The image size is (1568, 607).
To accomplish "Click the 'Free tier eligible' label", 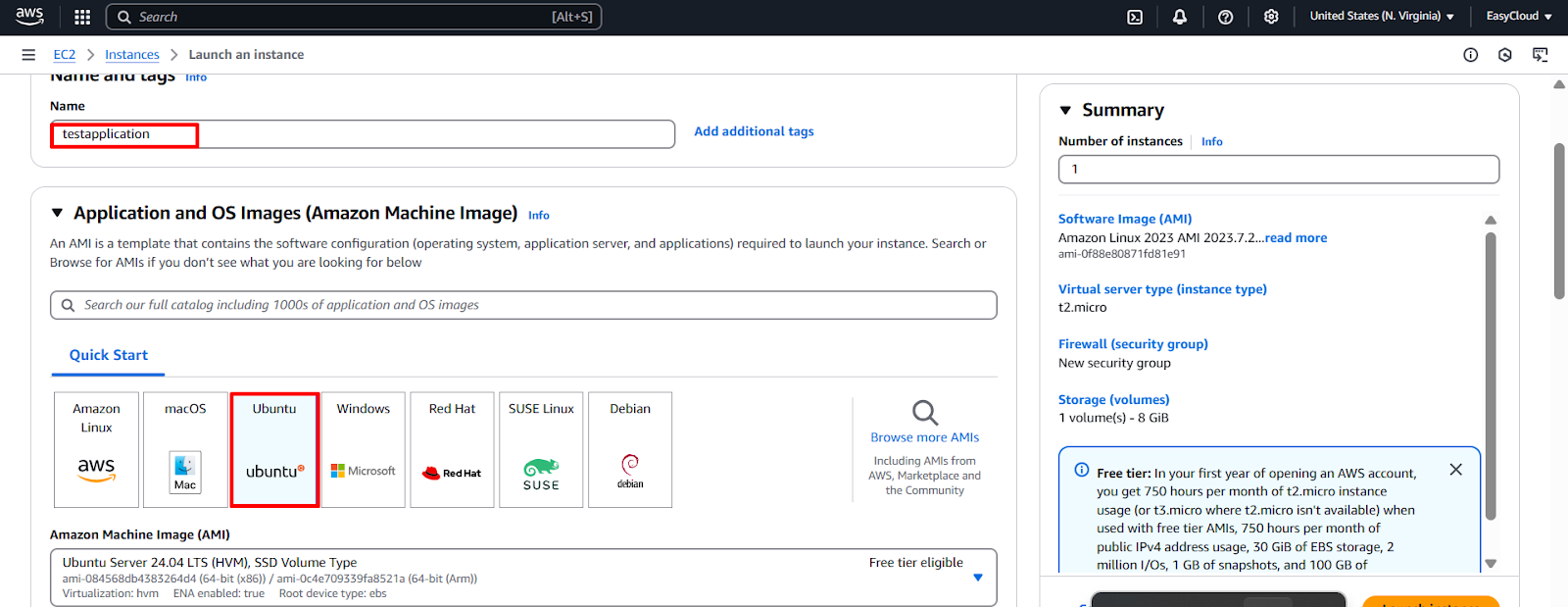I will (x=915, y=563).
